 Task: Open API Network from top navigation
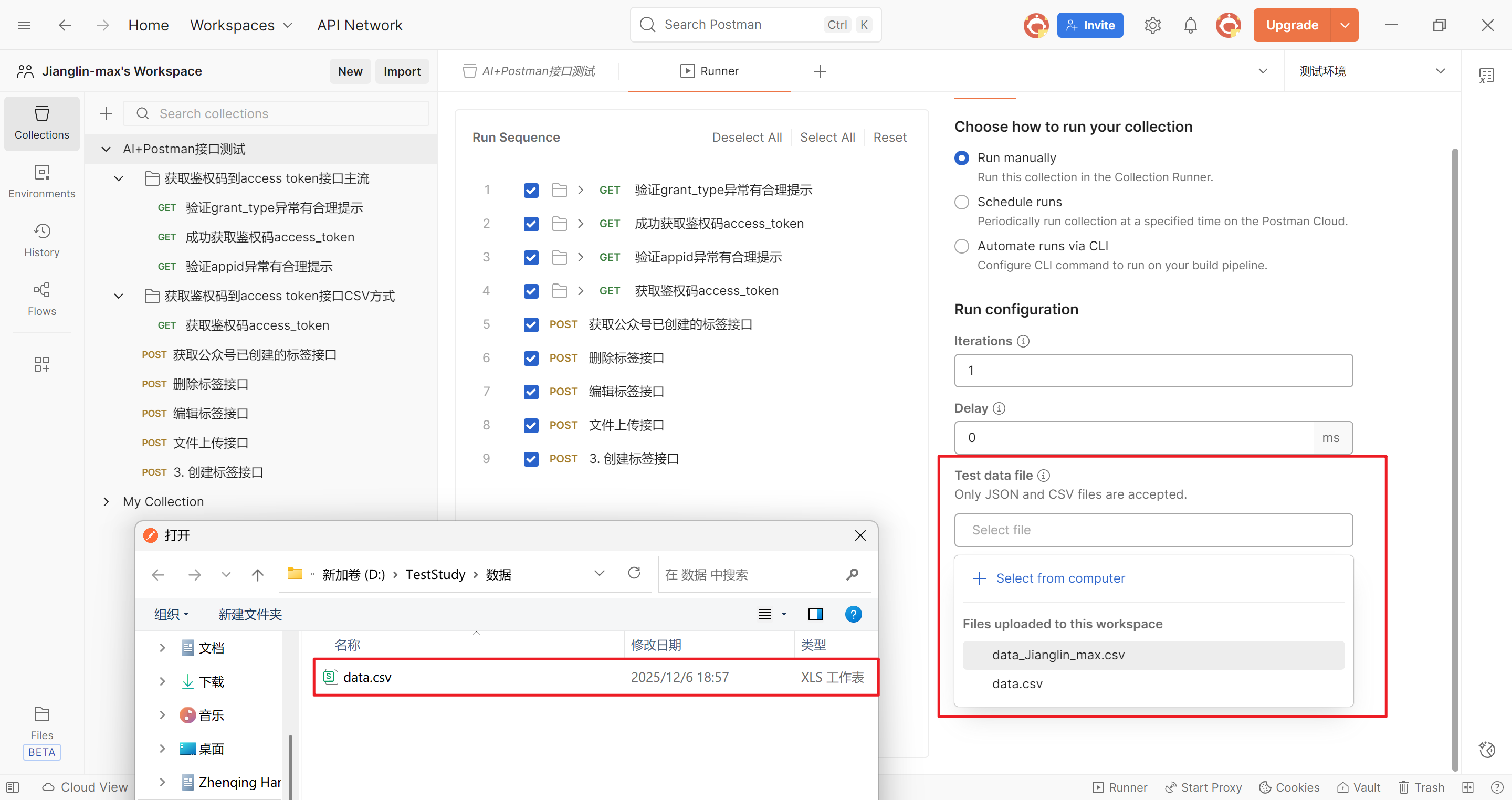360,25
